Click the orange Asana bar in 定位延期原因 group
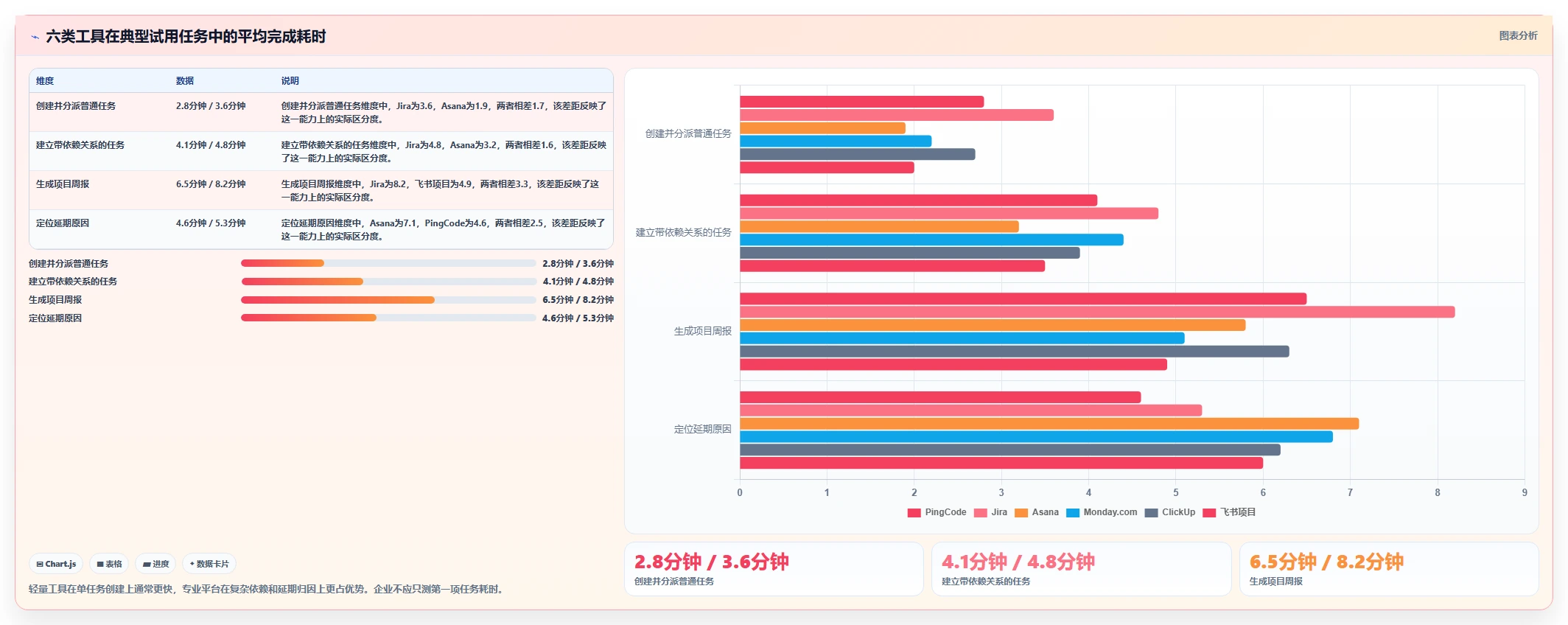Screen dimensions: 1568x625 coord(1049,424)
